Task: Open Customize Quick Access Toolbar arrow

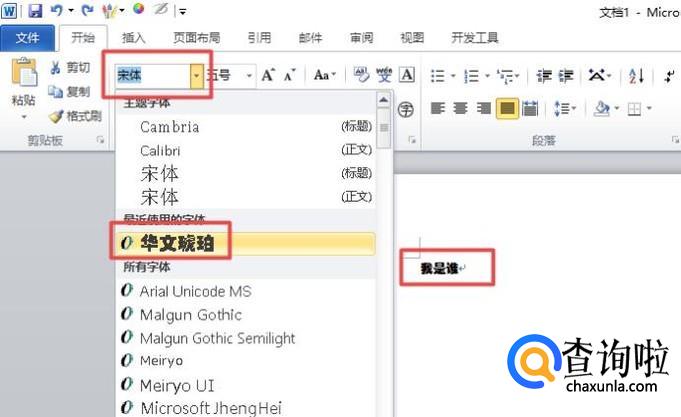Action: click(183, 12)
